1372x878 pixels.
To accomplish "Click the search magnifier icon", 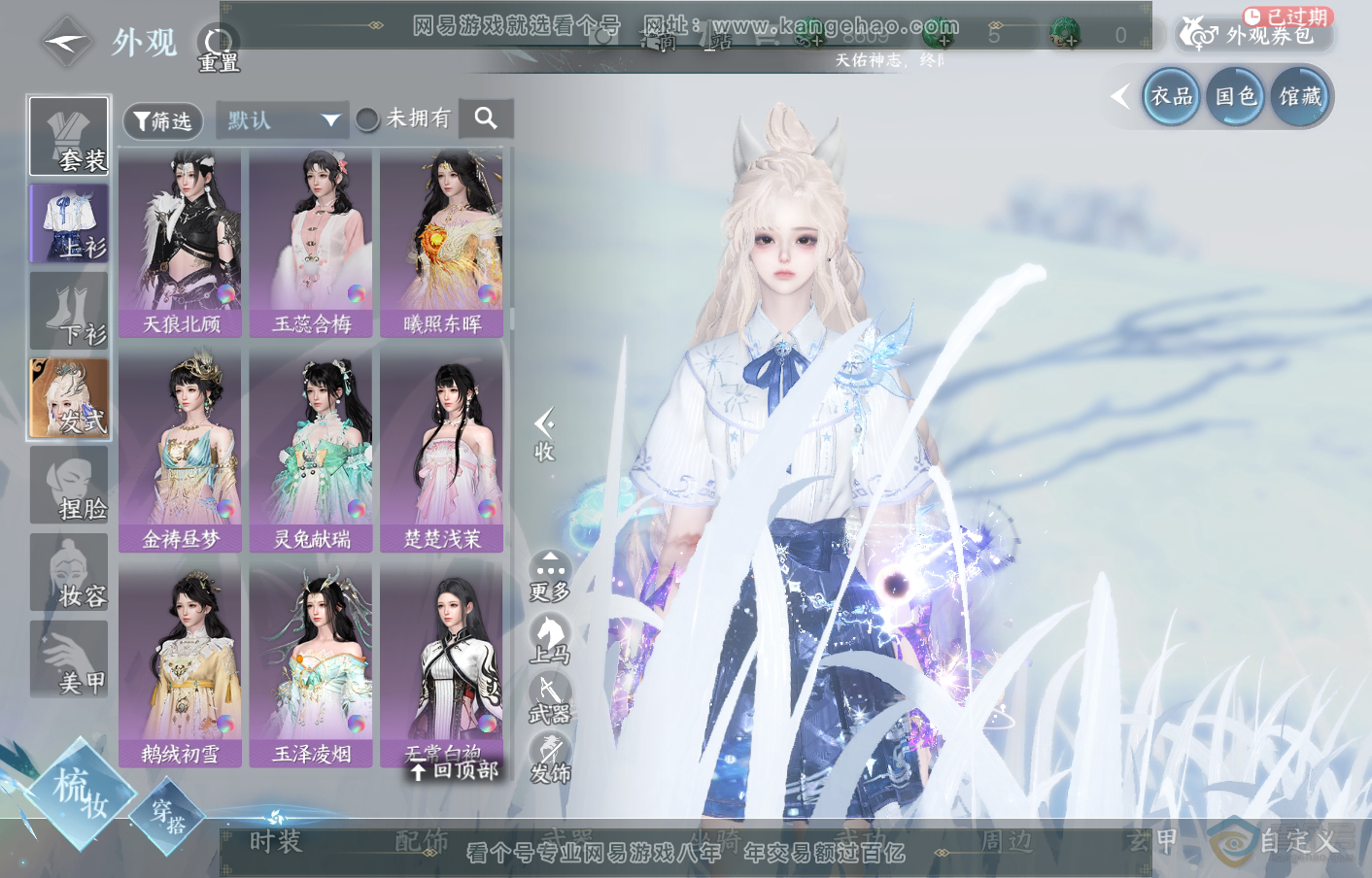I will click(486, 118).
